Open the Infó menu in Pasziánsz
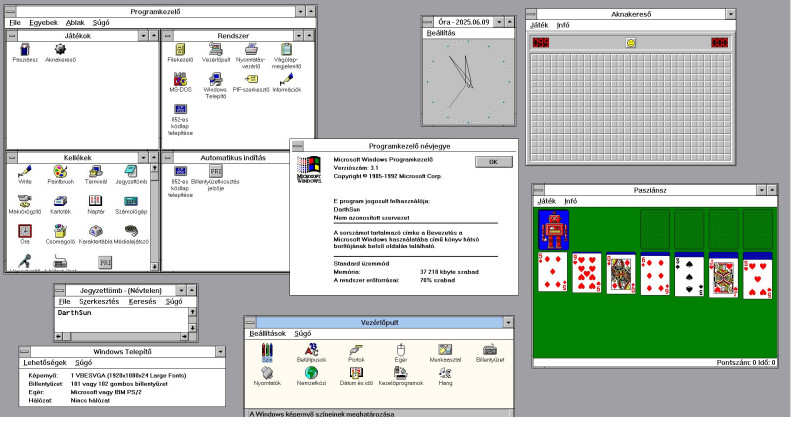The width and height of the screenshot is (800, 427). [570, 201]
